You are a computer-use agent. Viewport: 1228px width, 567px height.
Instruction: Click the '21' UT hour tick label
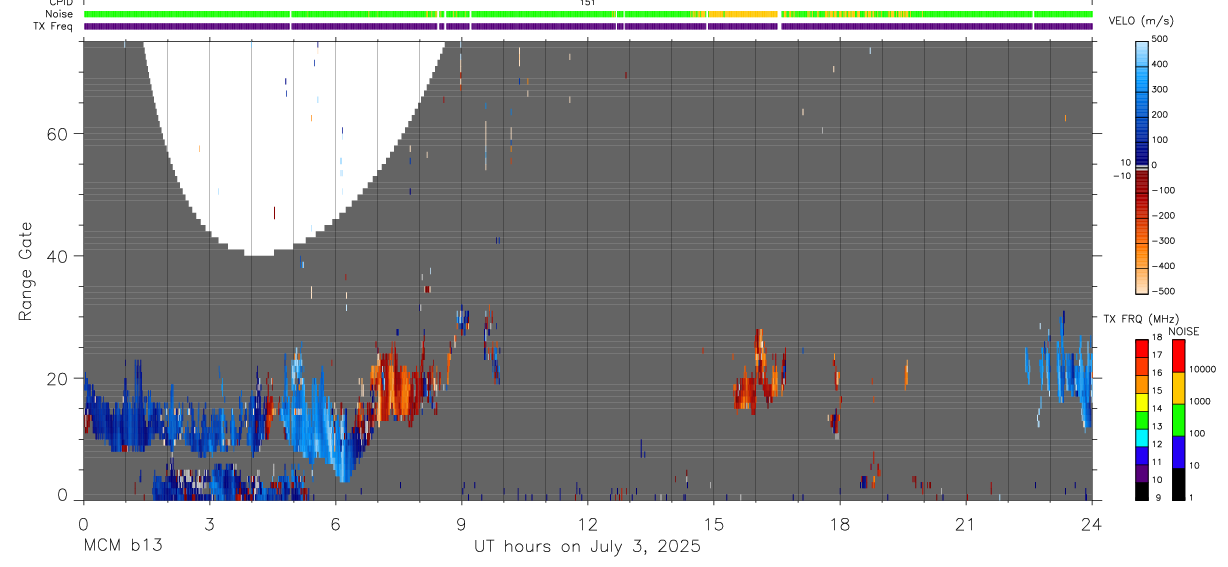tap(965, 524)
